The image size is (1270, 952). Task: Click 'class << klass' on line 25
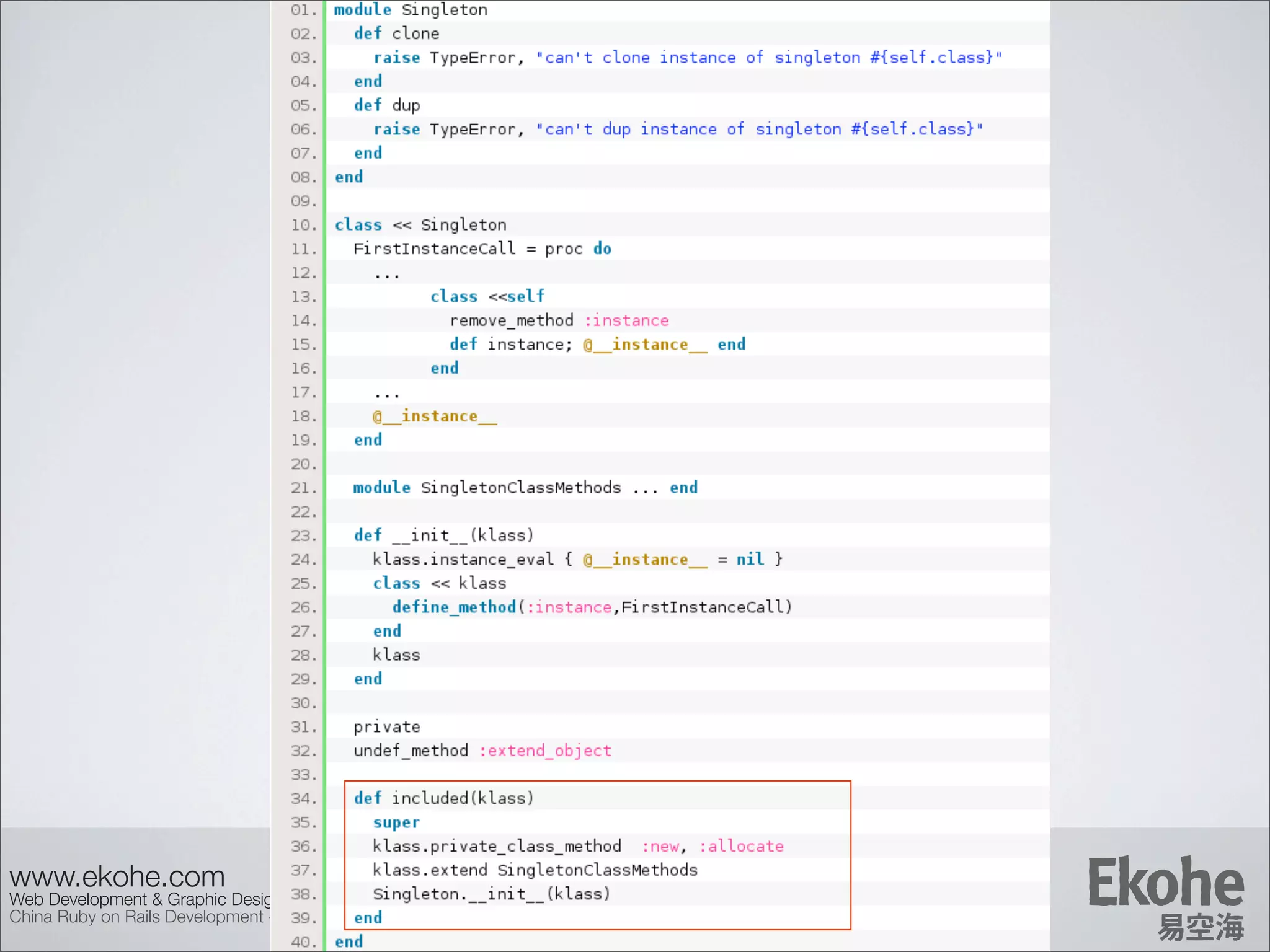[x=440, y=583]
